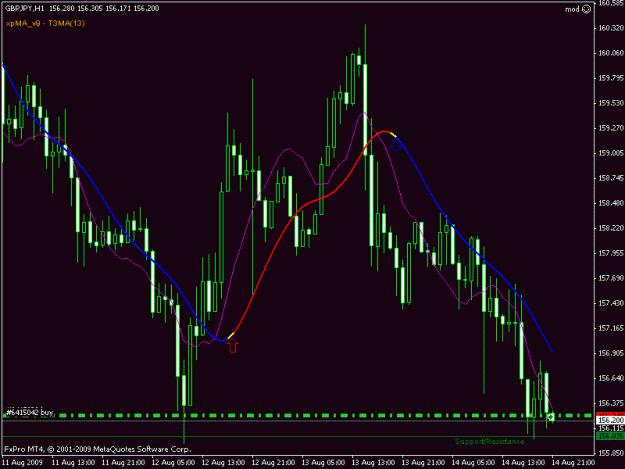Click the order open marker on the last candle
Screen dimensions: 625x469
pos(551,417)
